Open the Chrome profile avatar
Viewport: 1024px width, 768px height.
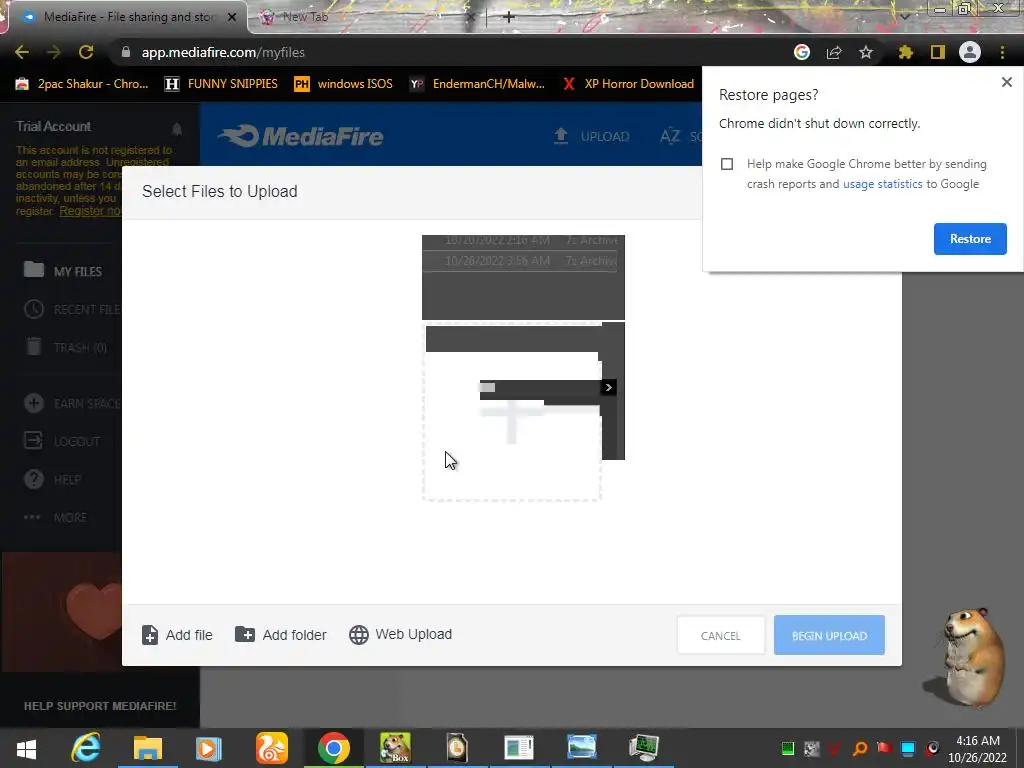click(970, 52)
